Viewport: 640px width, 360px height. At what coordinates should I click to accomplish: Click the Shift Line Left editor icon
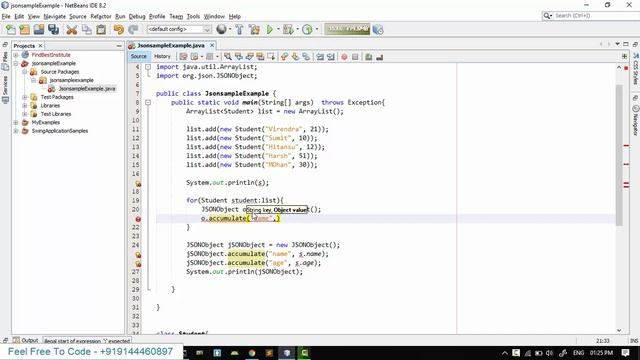[320, 57]
